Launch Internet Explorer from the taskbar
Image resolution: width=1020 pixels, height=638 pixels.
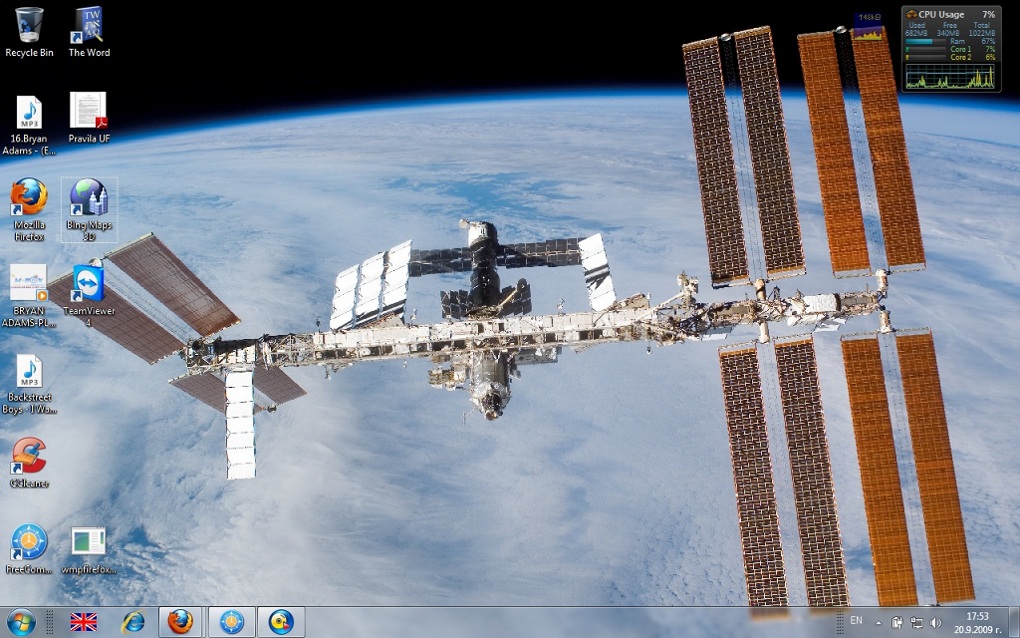[x=132, y=622]
